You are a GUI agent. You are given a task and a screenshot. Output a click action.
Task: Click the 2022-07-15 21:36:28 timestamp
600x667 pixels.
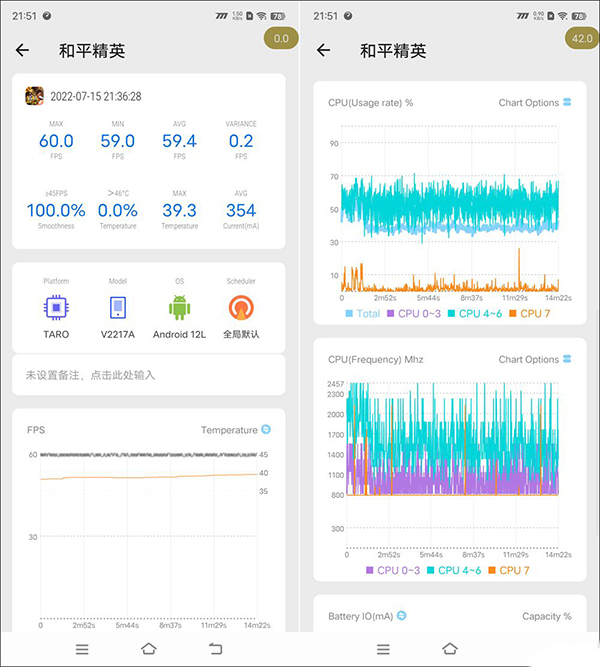click(x=96, y=97)
